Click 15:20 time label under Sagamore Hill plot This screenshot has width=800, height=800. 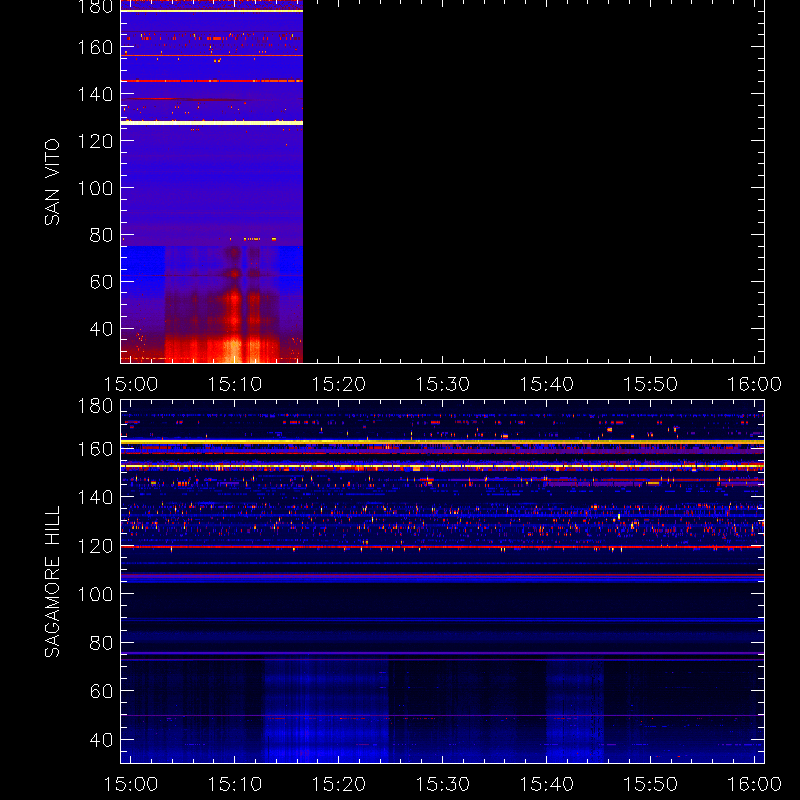339,784
